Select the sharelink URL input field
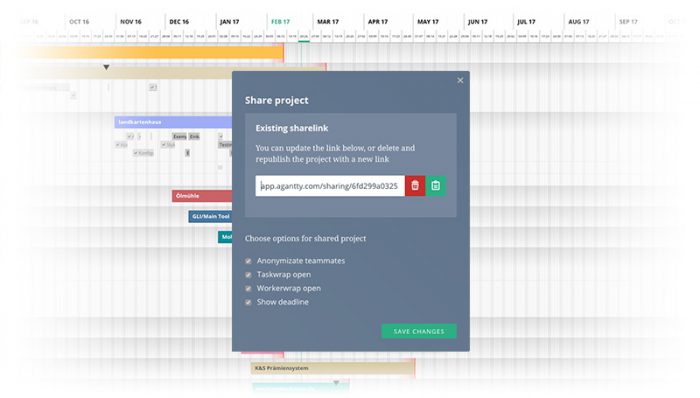The image size is (700, 398). coord(330,186)
